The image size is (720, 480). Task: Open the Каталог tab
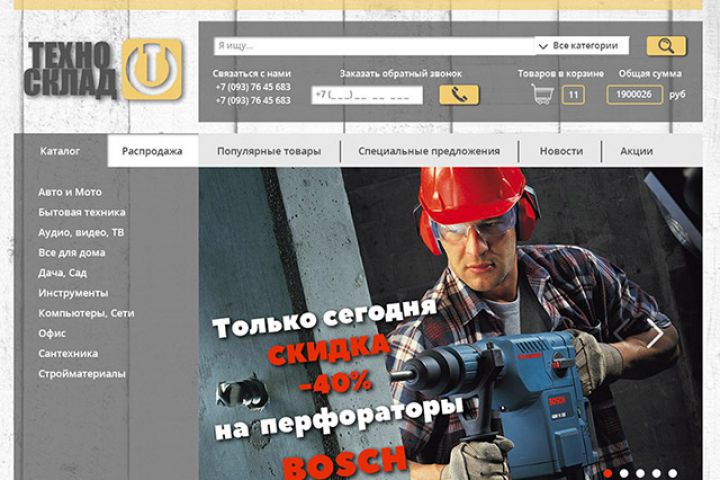[60, 151]
